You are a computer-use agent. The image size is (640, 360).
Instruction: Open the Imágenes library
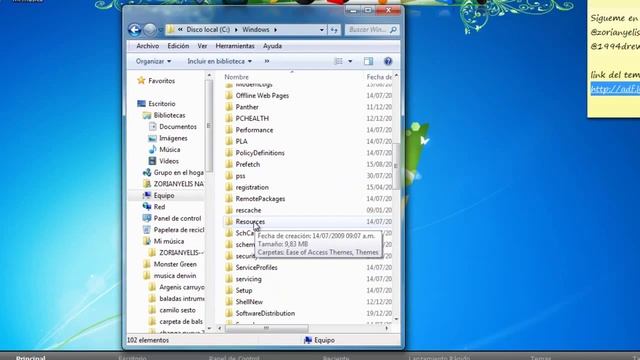[x=173, y=138]
